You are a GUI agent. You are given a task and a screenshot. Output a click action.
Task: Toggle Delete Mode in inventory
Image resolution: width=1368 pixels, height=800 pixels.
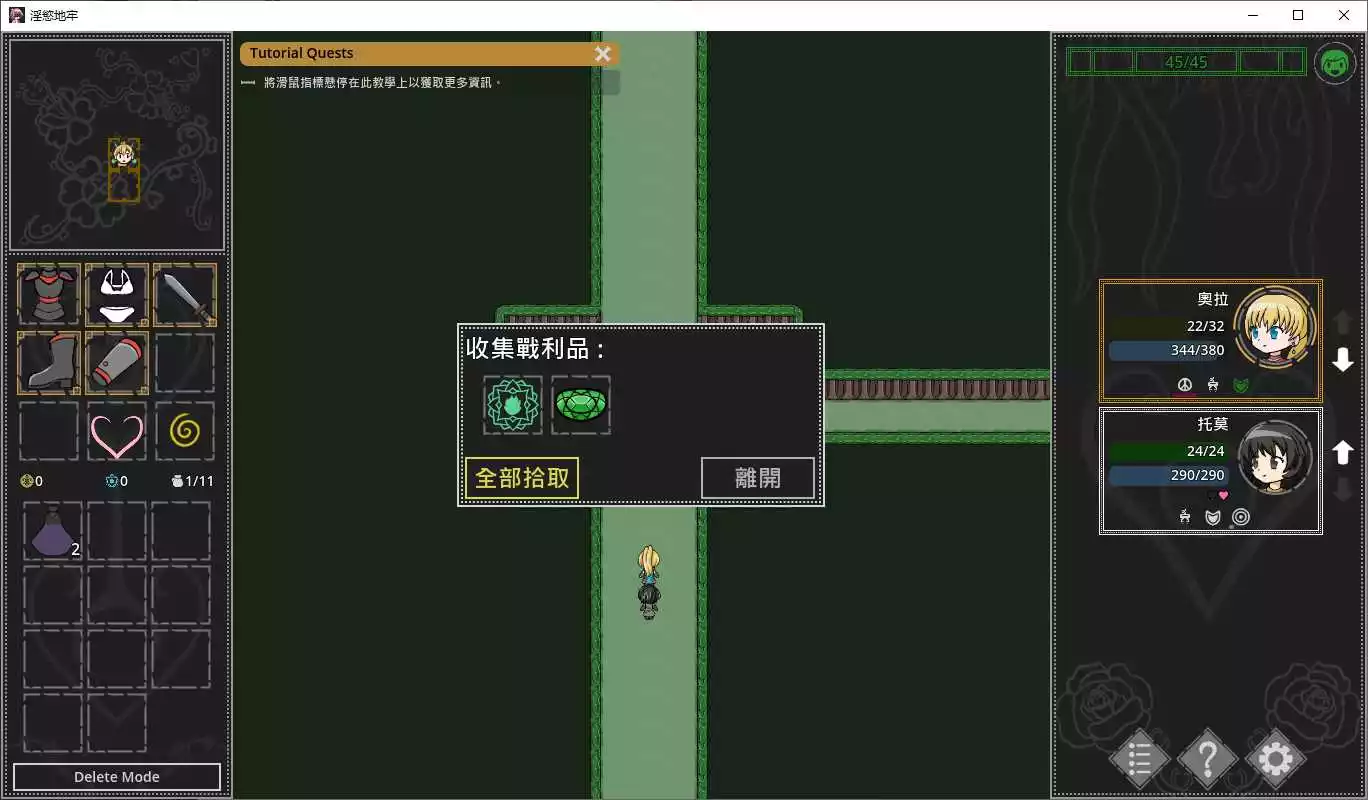[117, 777]
